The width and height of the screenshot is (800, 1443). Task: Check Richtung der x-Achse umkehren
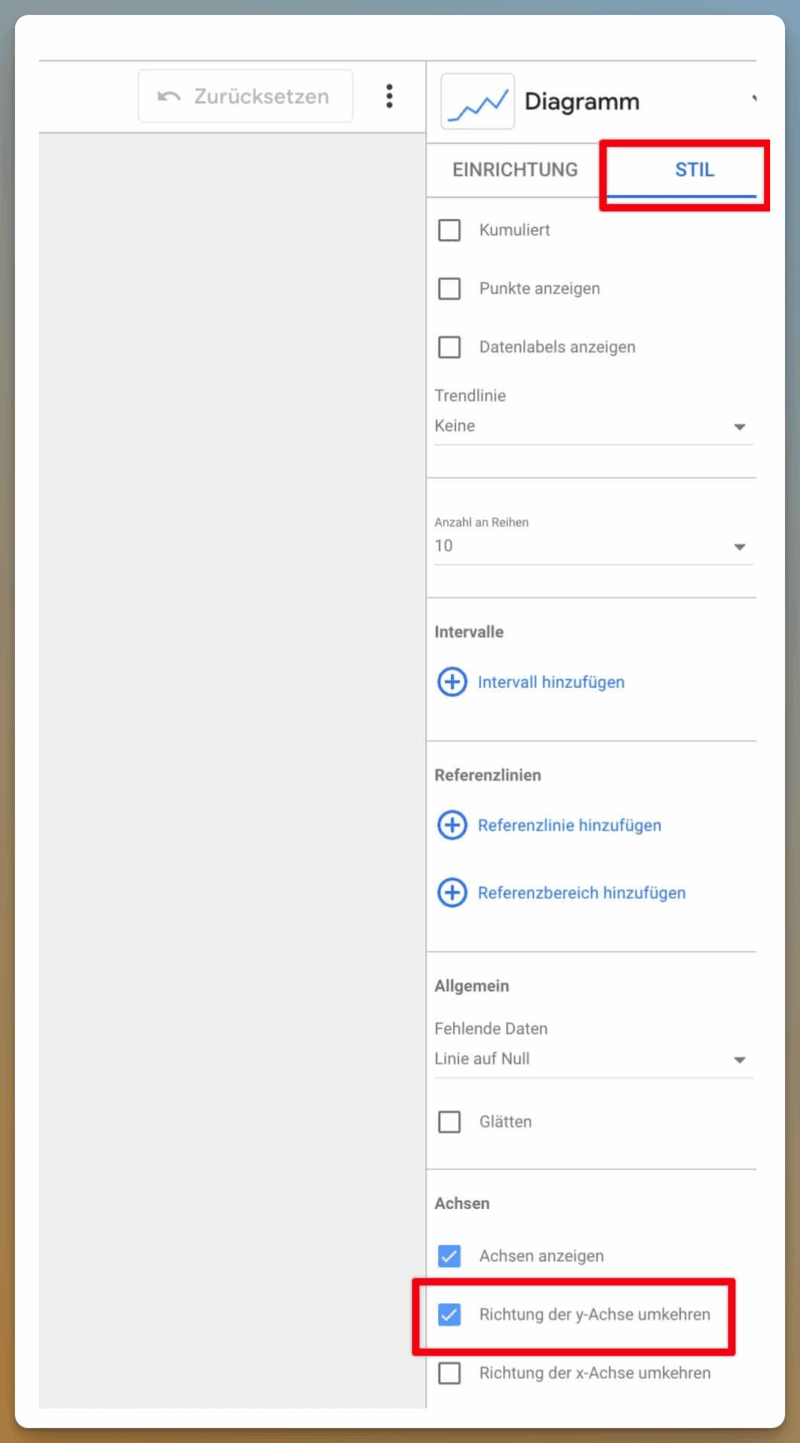450,1373
